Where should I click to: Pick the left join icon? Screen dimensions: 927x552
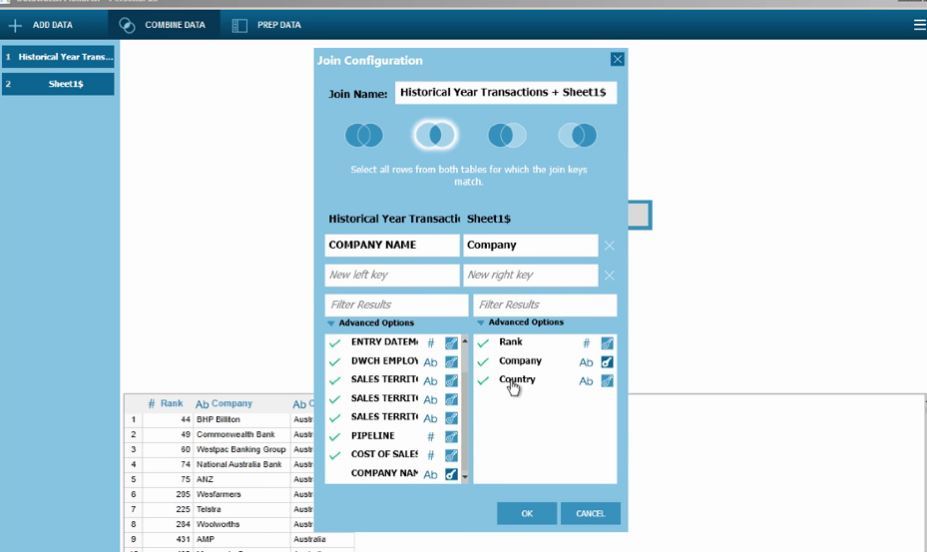pyautogui.click(x=507, y=135)
